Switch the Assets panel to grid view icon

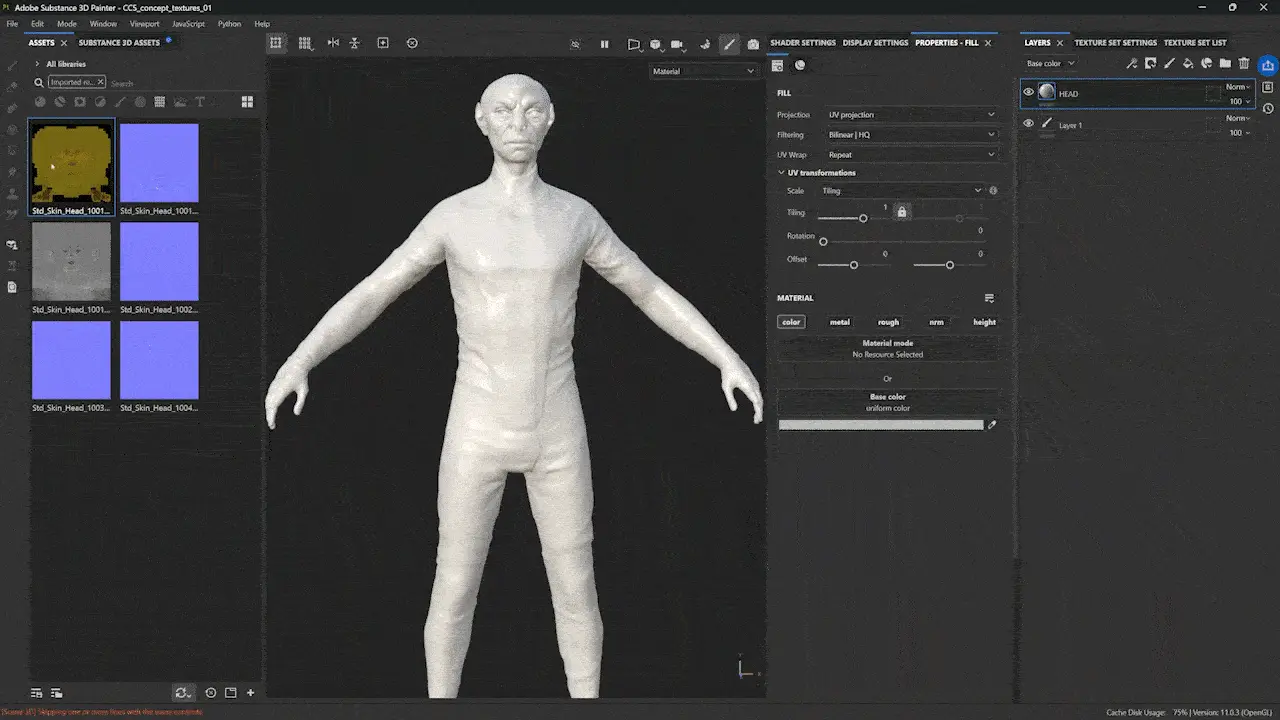coord(247,102)
